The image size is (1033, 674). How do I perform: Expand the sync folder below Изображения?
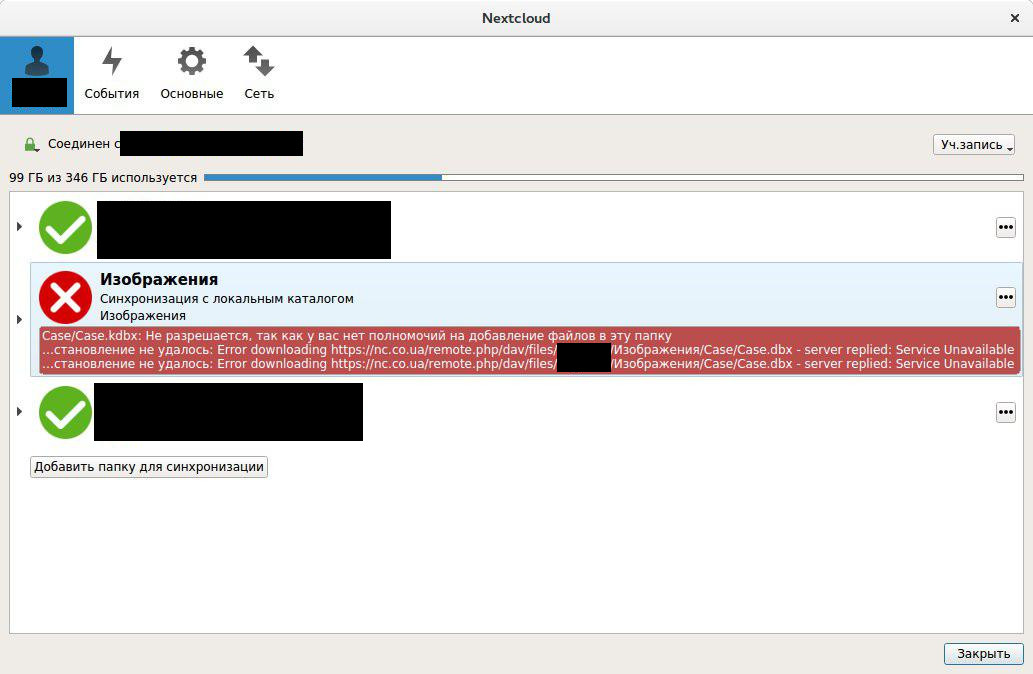pos(19,412)
